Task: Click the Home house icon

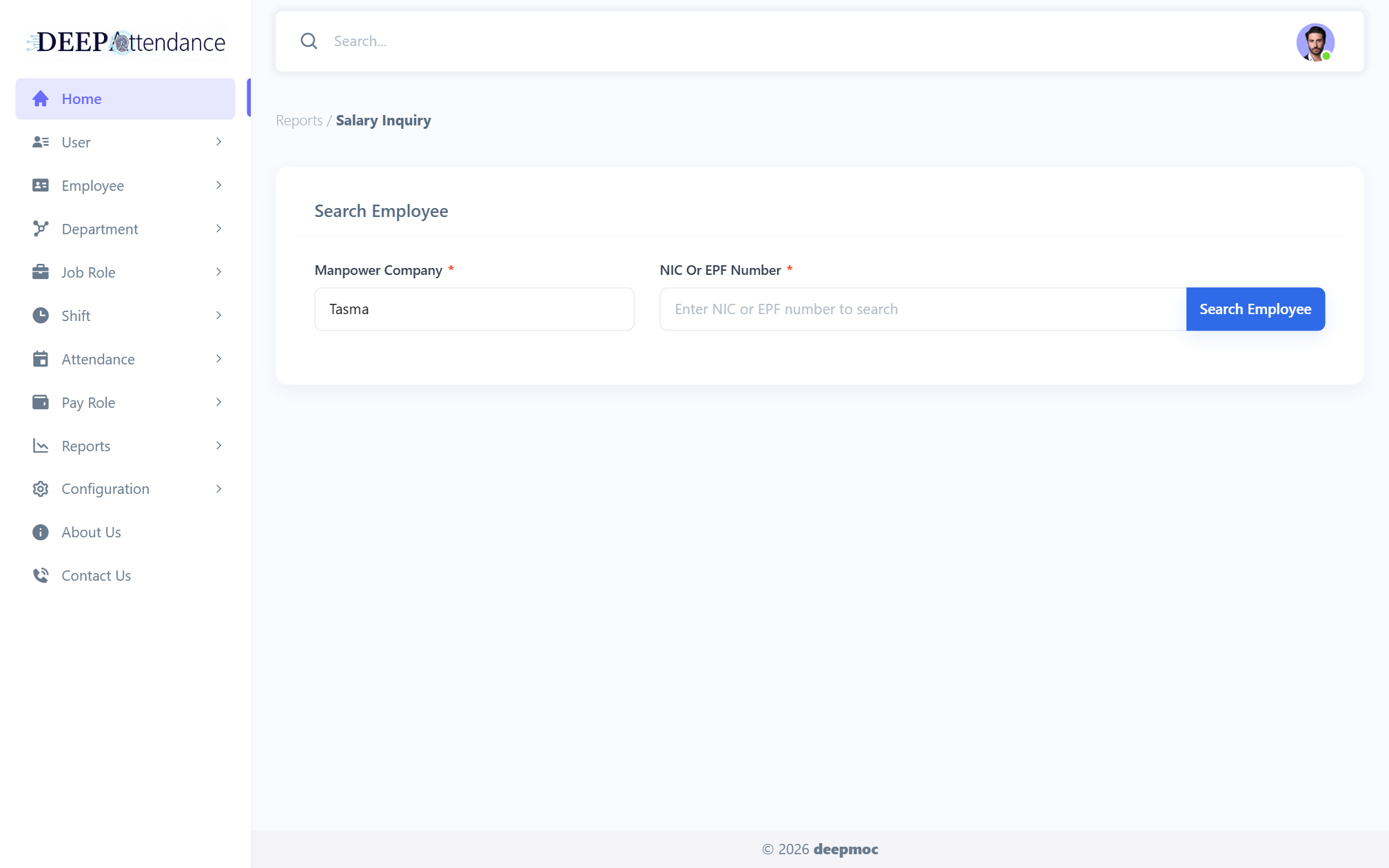Action: point(41,99)
